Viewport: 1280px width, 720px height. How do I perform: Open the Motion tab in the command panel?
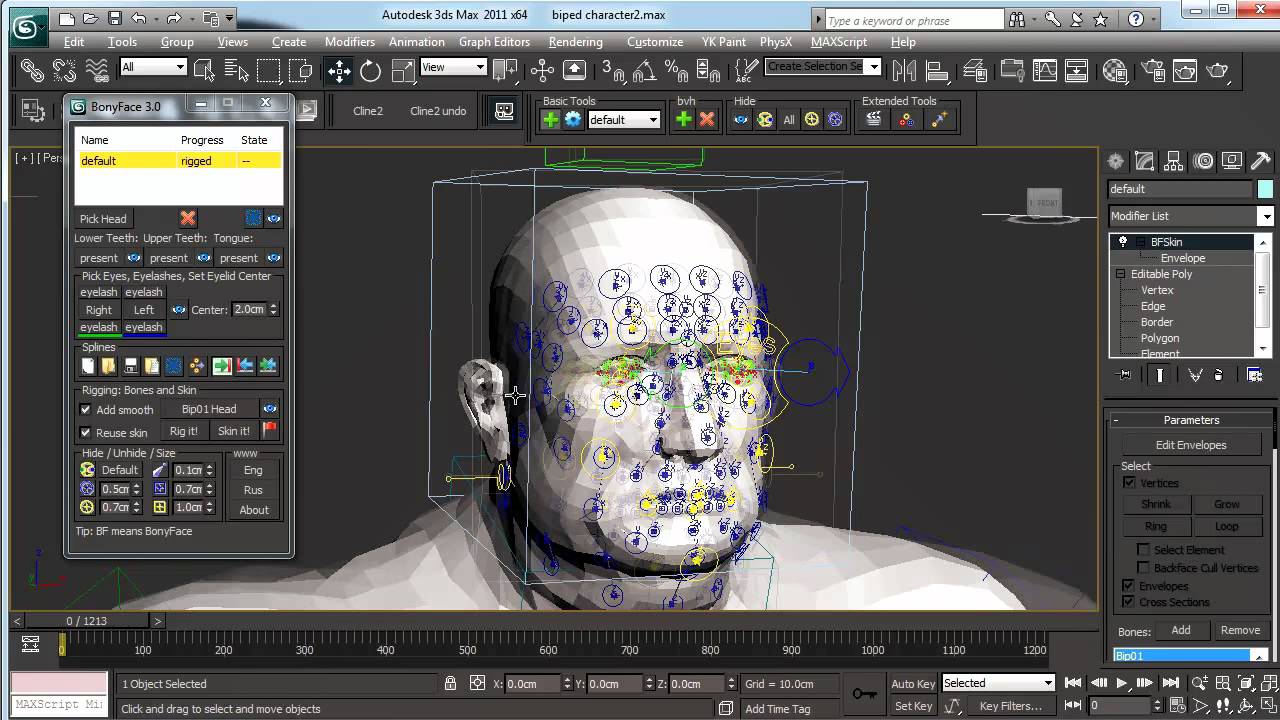tap(1203, 161)
